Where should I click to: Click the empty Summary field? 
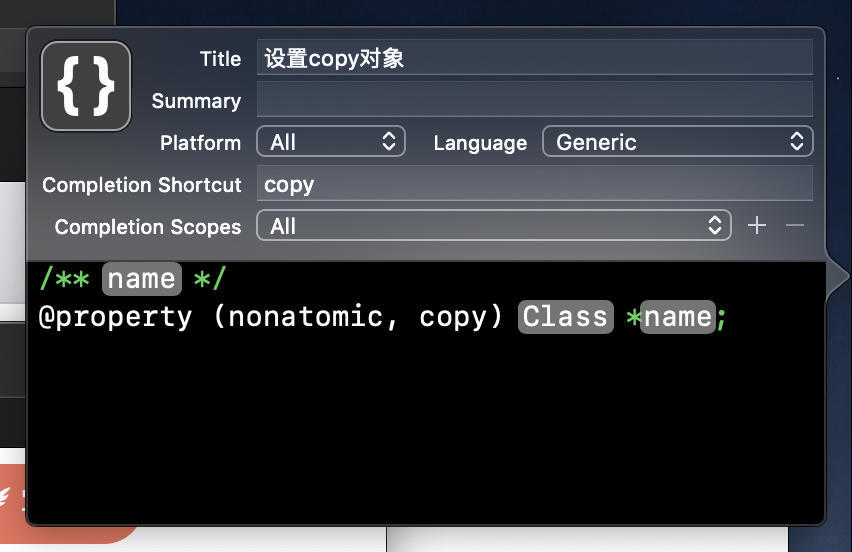tap(535, 99)
